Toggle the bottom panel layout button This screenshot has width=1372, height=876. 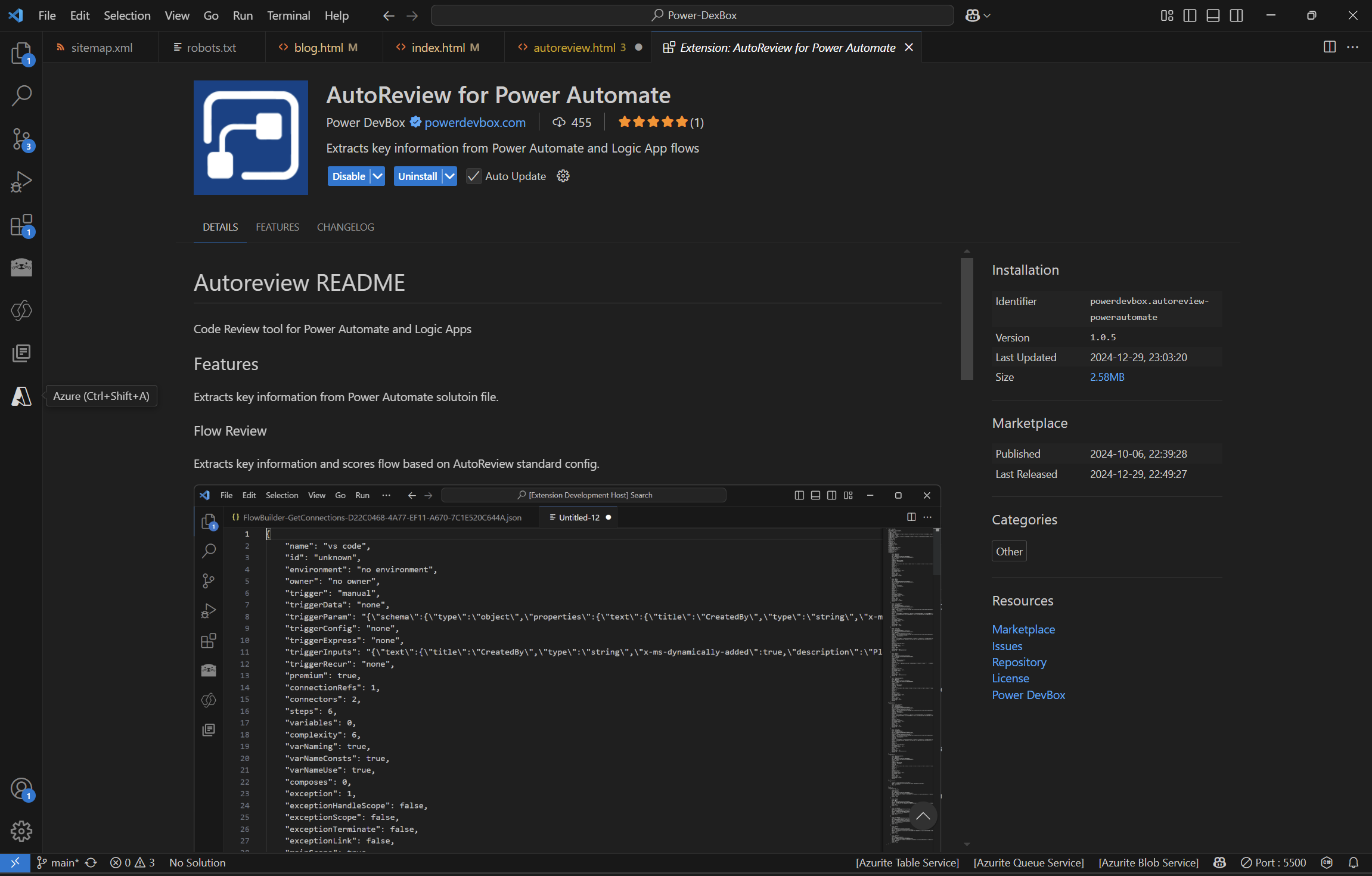[1213, 15]
